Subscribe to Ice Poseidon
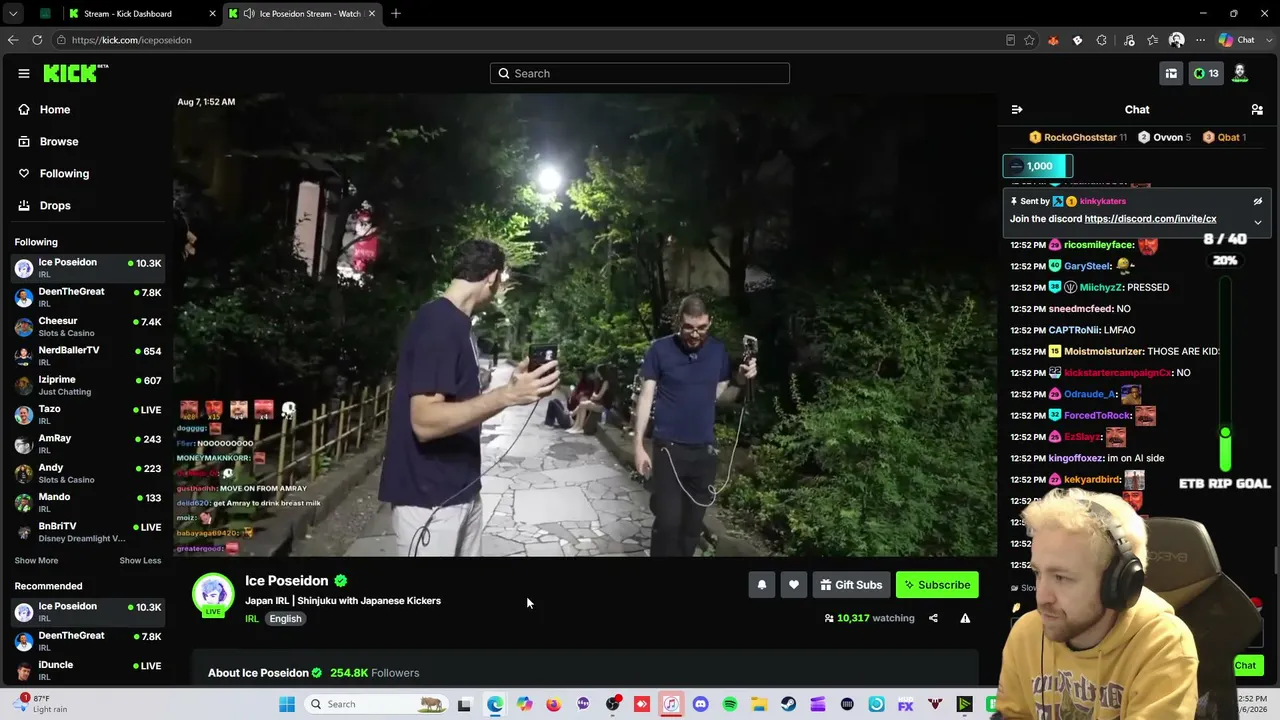This screenshot has width=1280, height=720. pyautogui.click(x=937, y=585)
